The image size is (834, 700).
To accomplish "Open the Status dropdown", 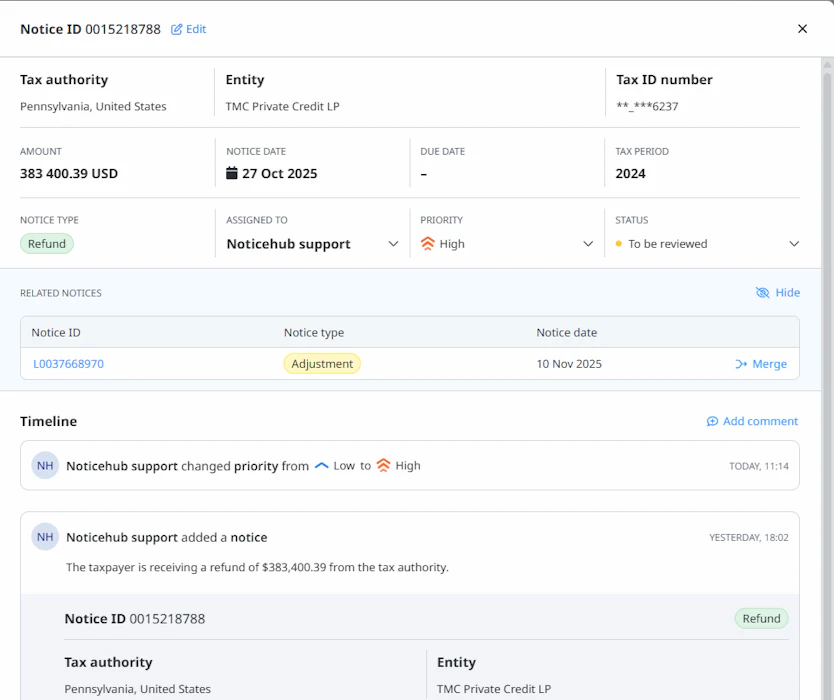I will pos(794,244).
